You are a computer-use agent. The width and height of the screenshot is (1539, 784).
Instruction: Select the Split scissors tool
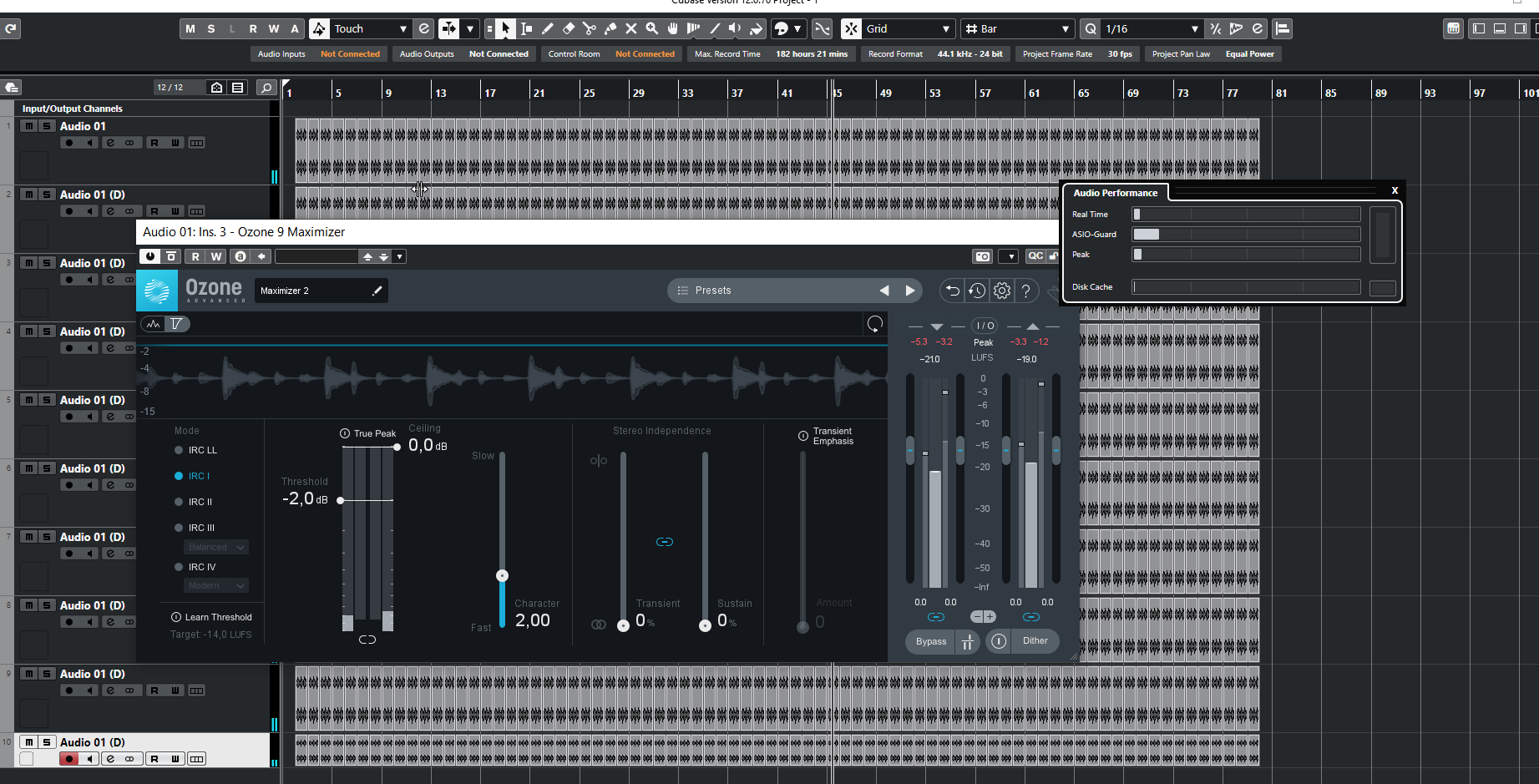click(x=590, y=28)
